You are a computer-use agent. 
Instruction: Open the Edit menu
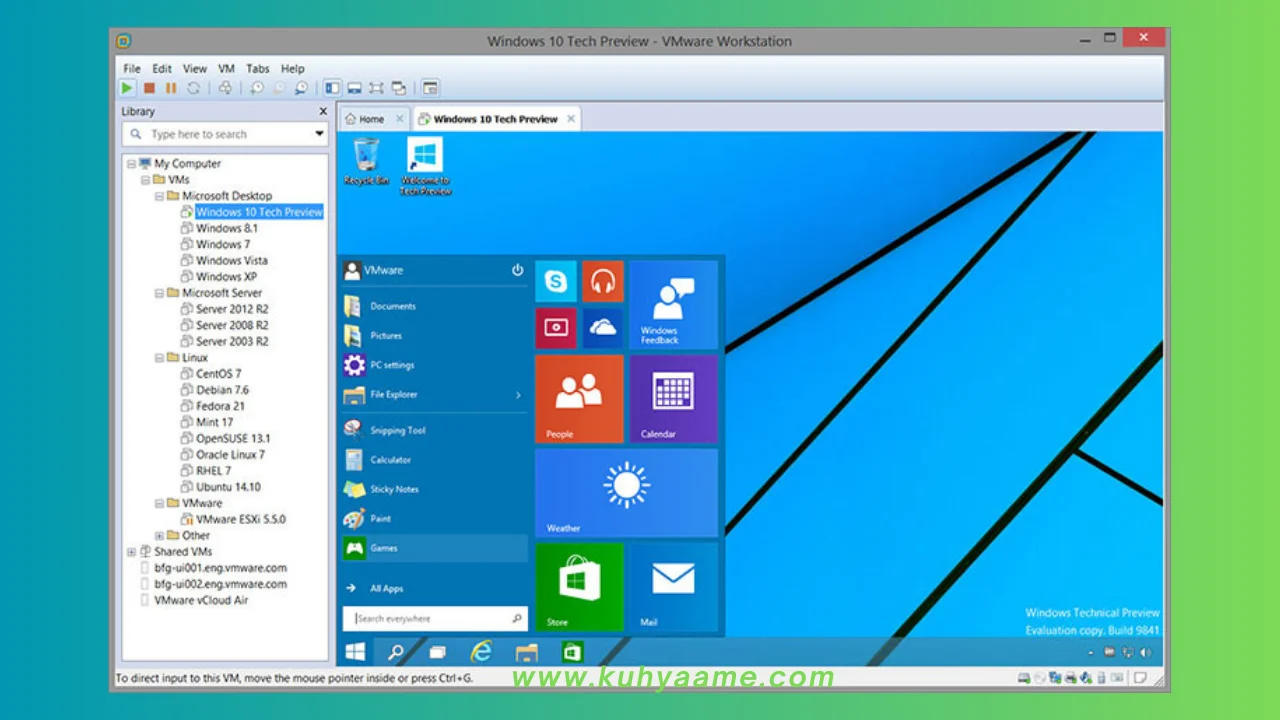pyautogui.click(x=162, y=69)
